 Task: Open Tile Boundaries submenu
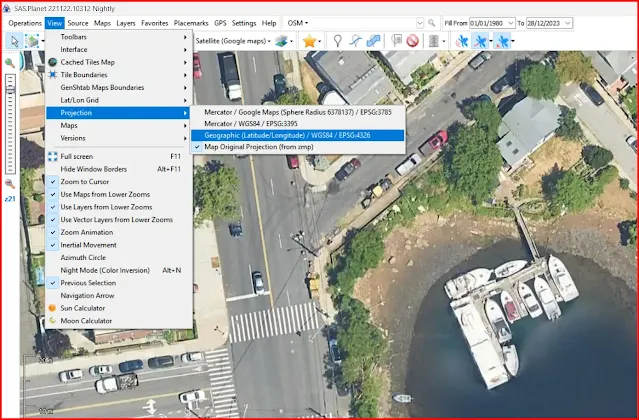click(x=118, y=75)
